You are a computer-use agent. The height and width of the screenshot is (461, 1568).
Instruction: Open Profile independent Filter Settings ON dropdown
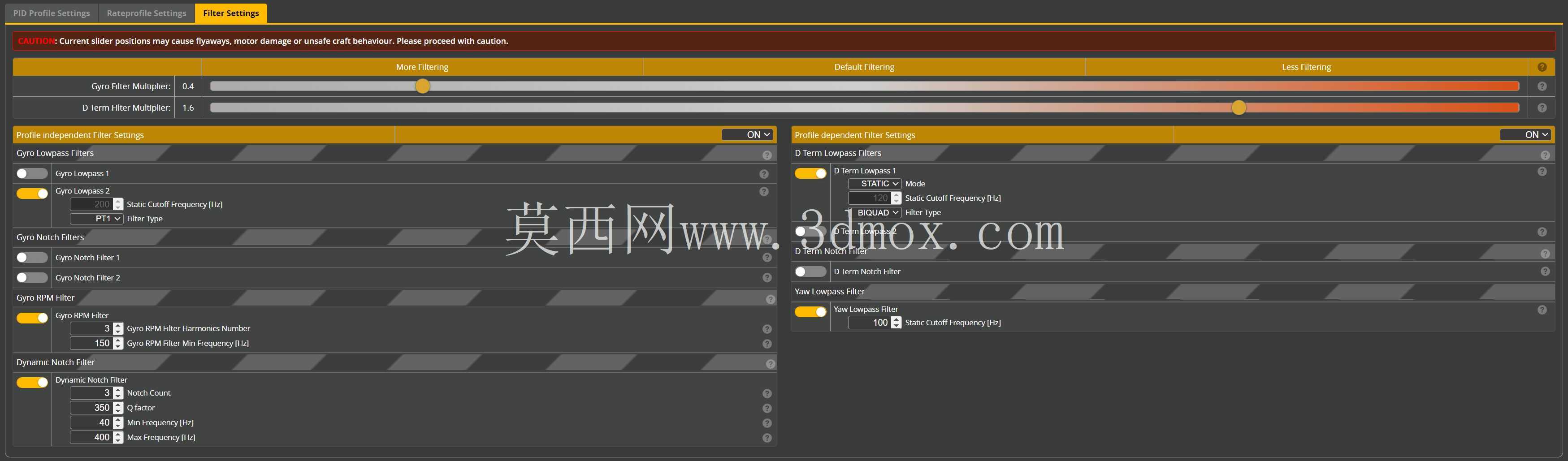(x=748, y=134)
